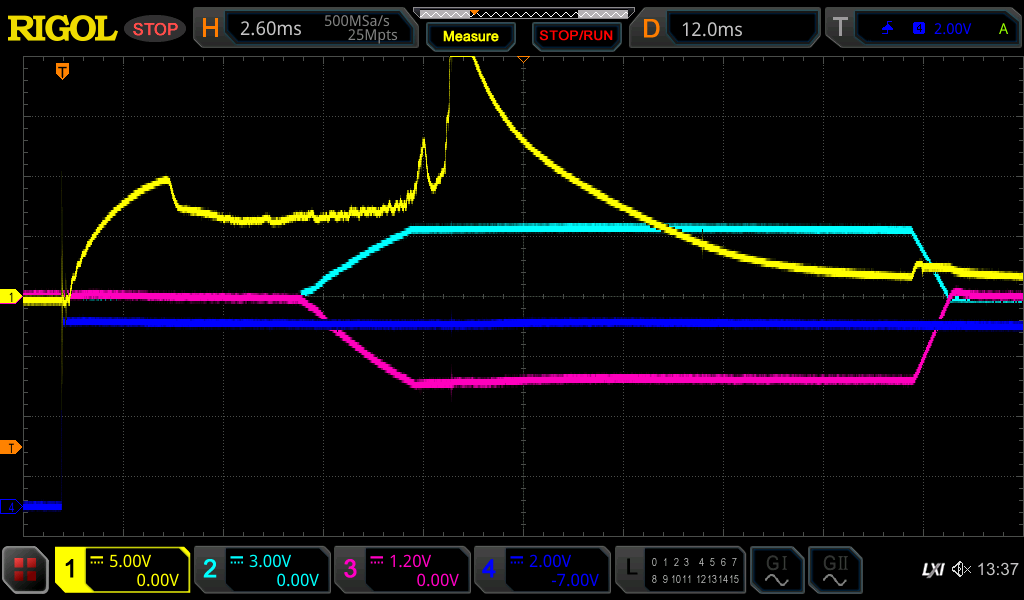Toggle channel 1 yellow 5.00V label
Image resolution: width=1024 pixels, height=600 pixels.
(x=123, y=570)
